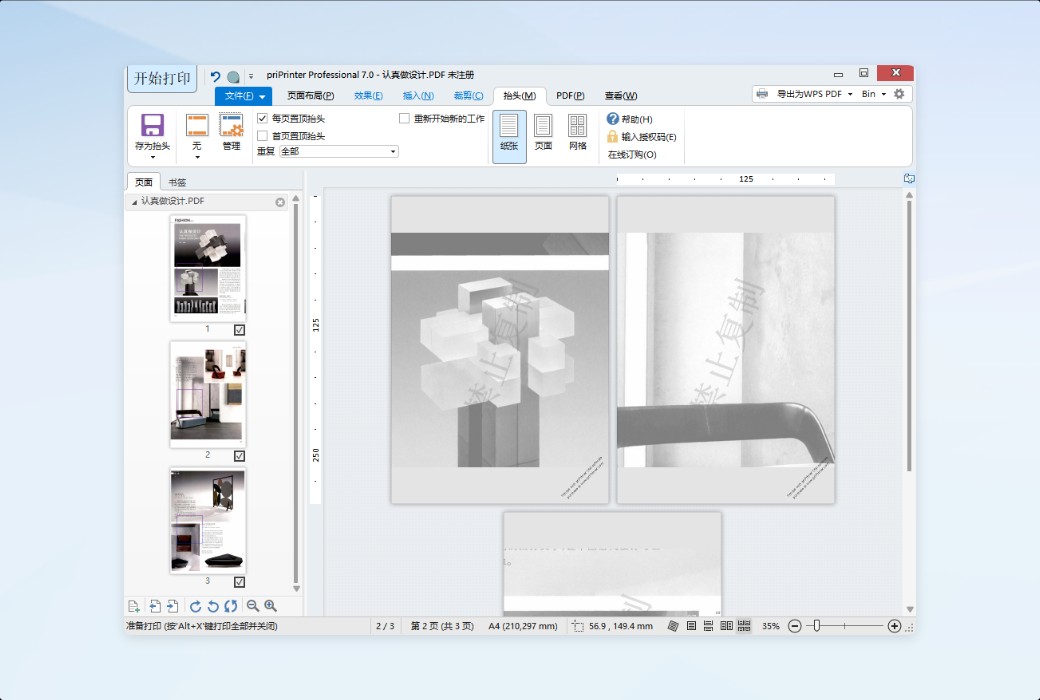Image resolution: width=1040 pixels, height=700 pixels.
Task: Select the 抬头(M) ribbon tab
Action: [519, 96]
